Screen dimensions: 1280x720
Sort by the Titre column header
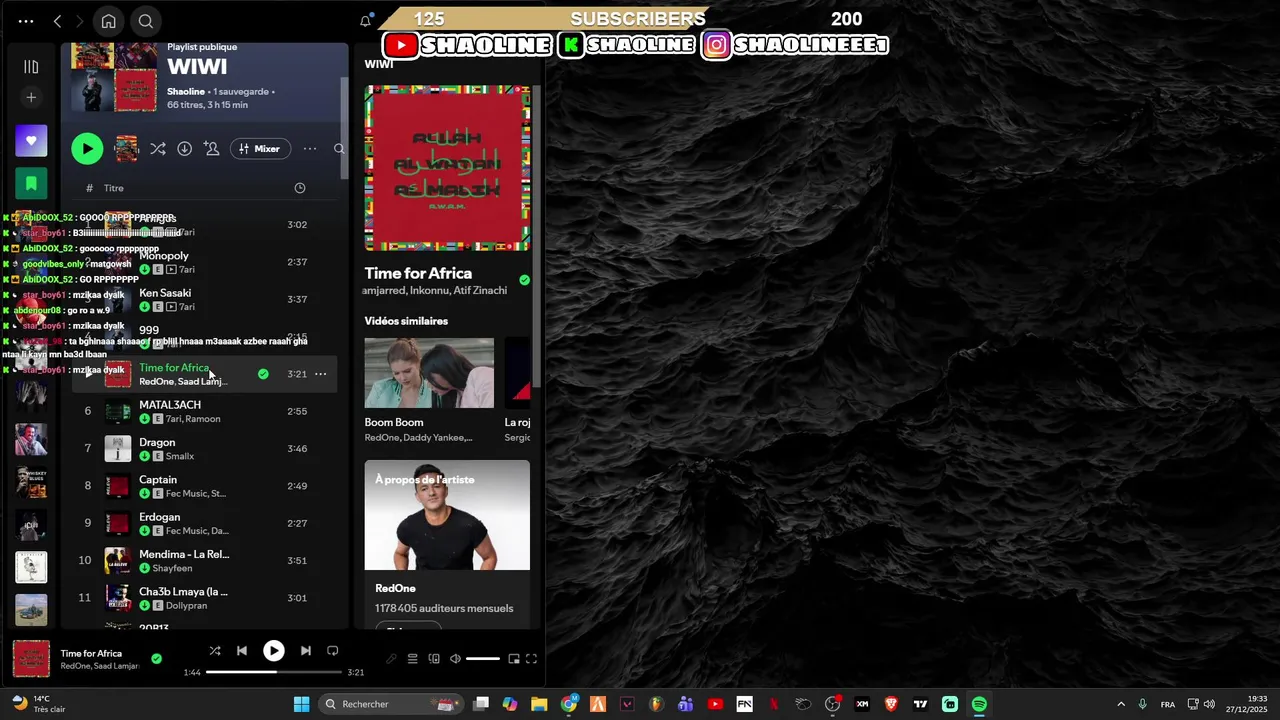(114, 188)
